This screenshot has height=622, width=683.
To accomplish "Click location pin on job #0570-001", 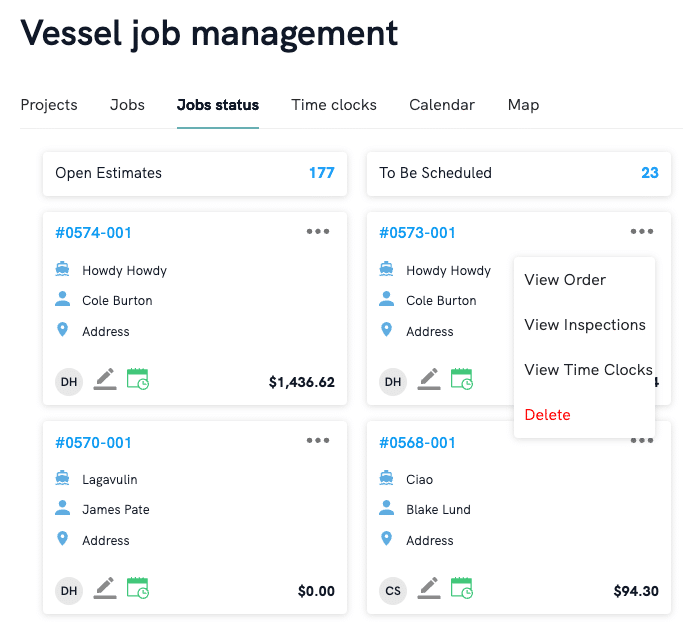I will tap(62, 539).
